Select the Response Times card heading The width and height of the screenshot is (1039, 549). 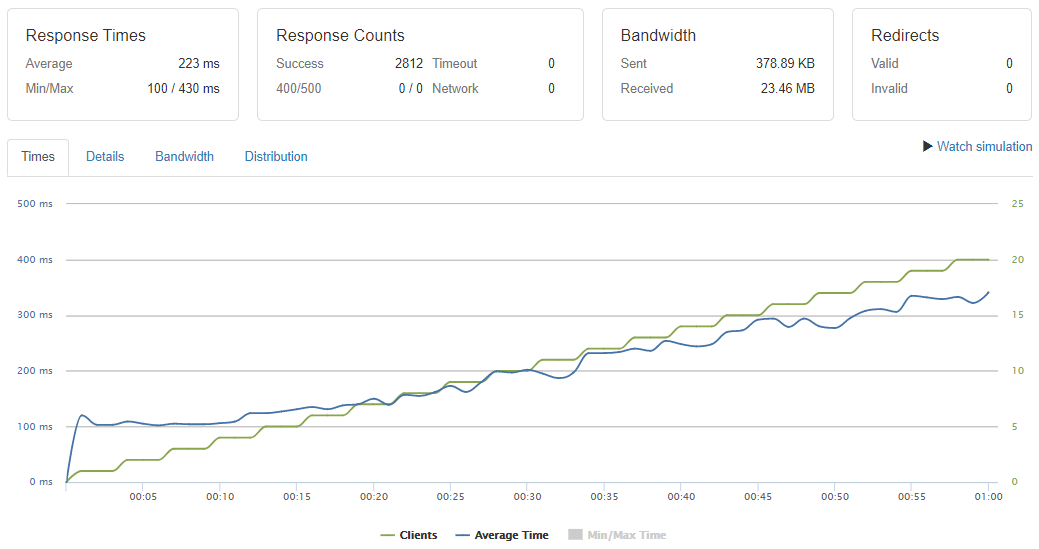(x=86, y=36)
